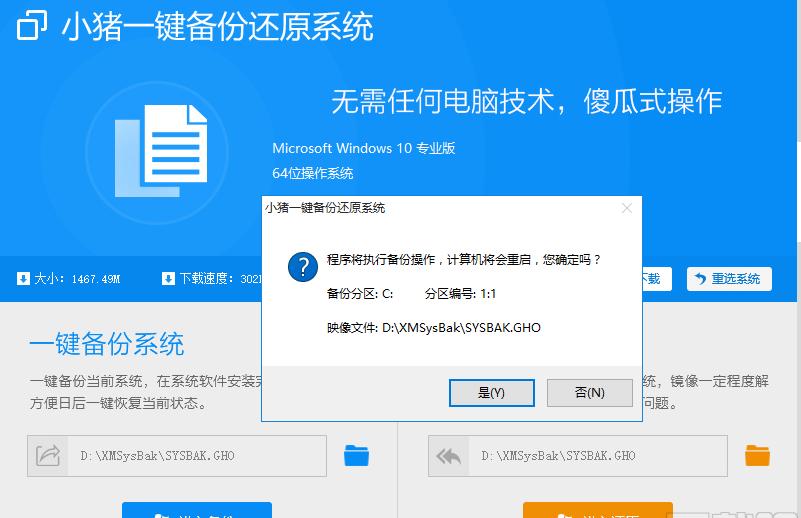
Task: Click 备份分区: C: text in dialog
Action: (x=360, y=294)
